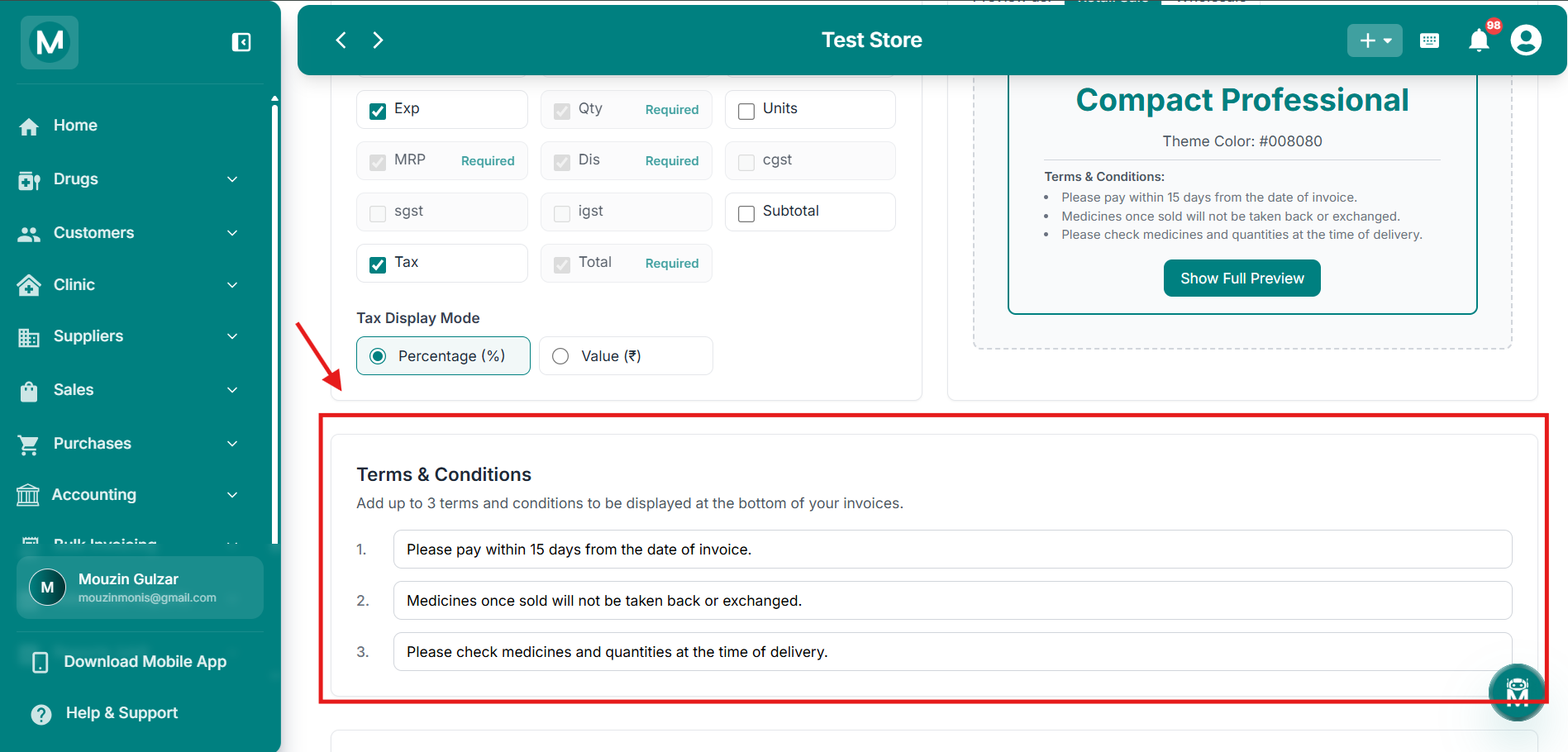
Task: Expand the Suppliers menu chevron
Action: tap(232, 336)
